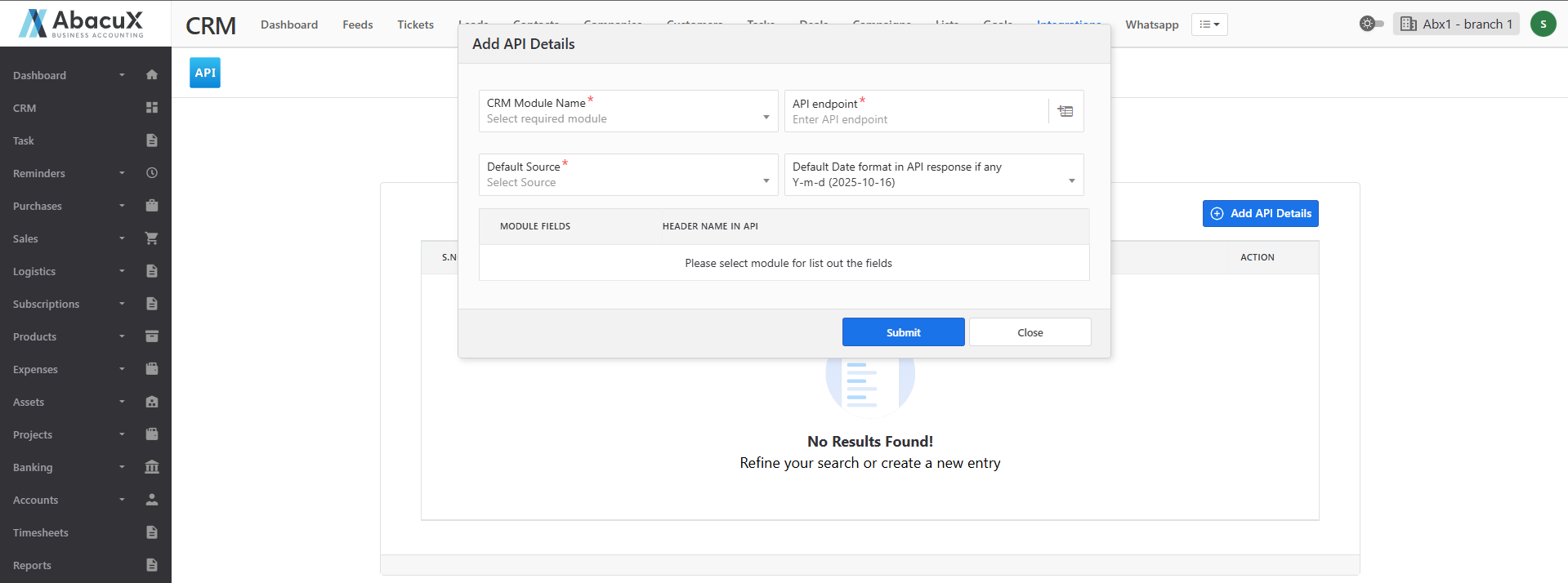1568x583 pixels.
Task: Select the API tab button
Action: tap(205, 73)
